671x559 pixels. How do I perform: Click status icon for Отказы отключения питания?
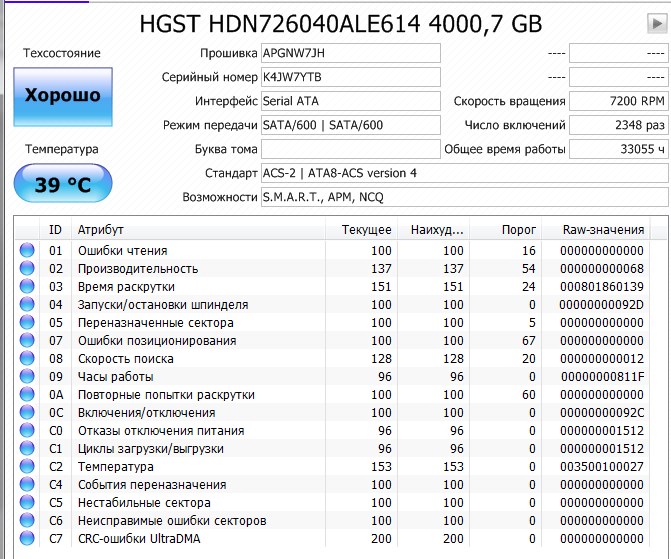(27, 430)
